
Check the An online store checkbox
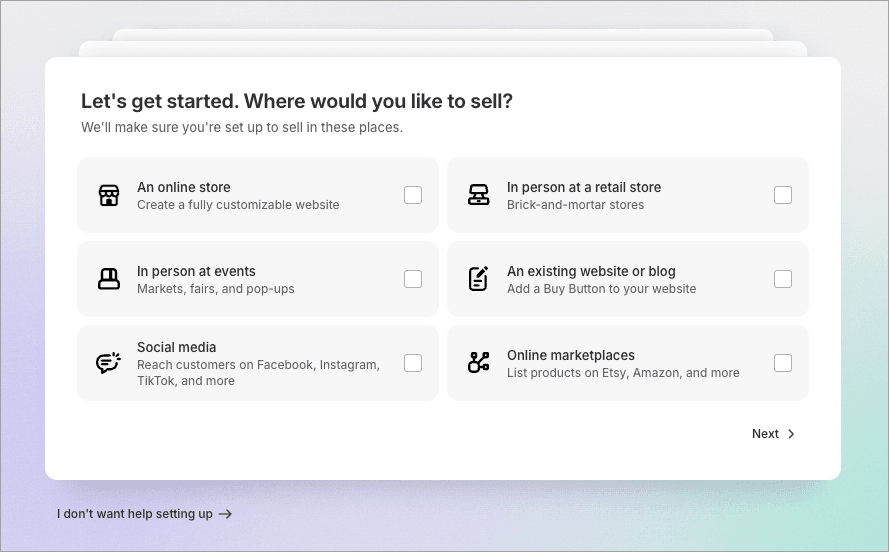tap(413, 195)
